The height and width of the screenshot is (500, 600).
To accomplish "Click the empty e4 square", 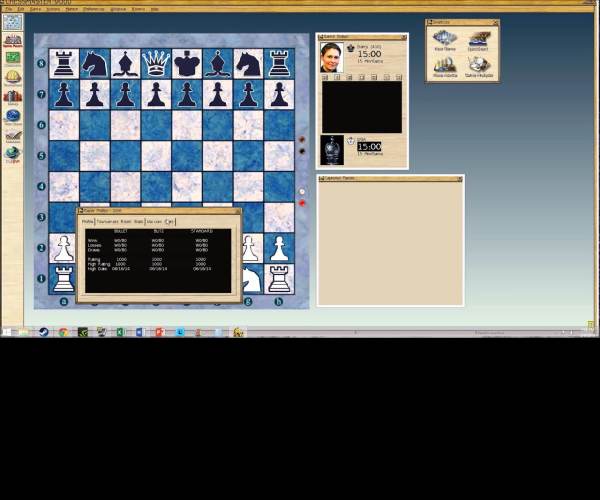I will [187, 187].
